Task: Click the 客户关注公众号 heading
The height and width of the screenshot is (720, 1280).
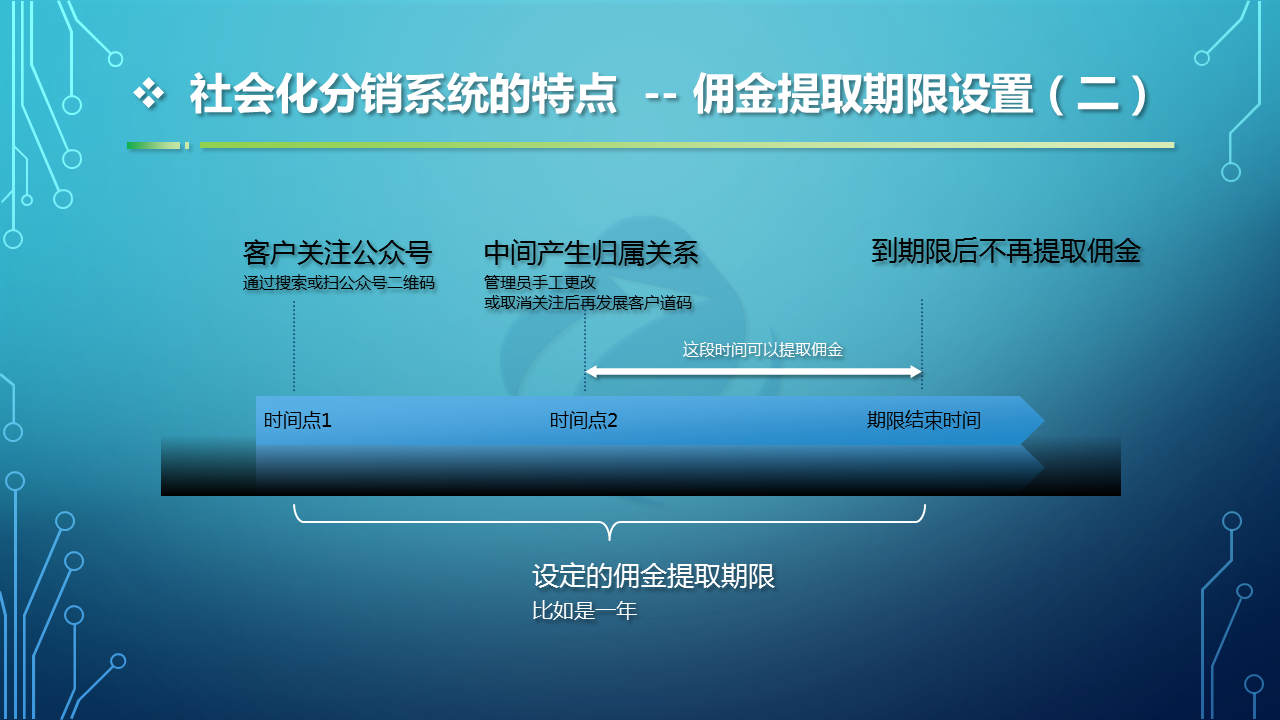Action: (337, 253)
